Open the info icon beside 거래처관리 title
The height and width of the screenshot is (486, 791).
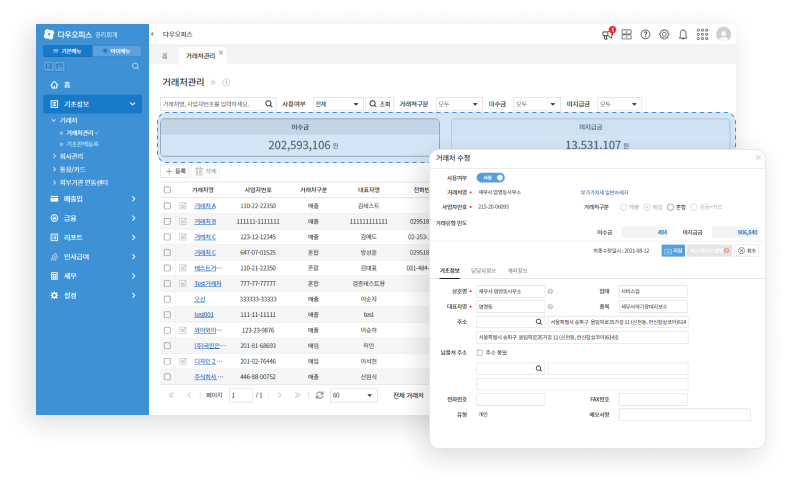coord(226,82)
